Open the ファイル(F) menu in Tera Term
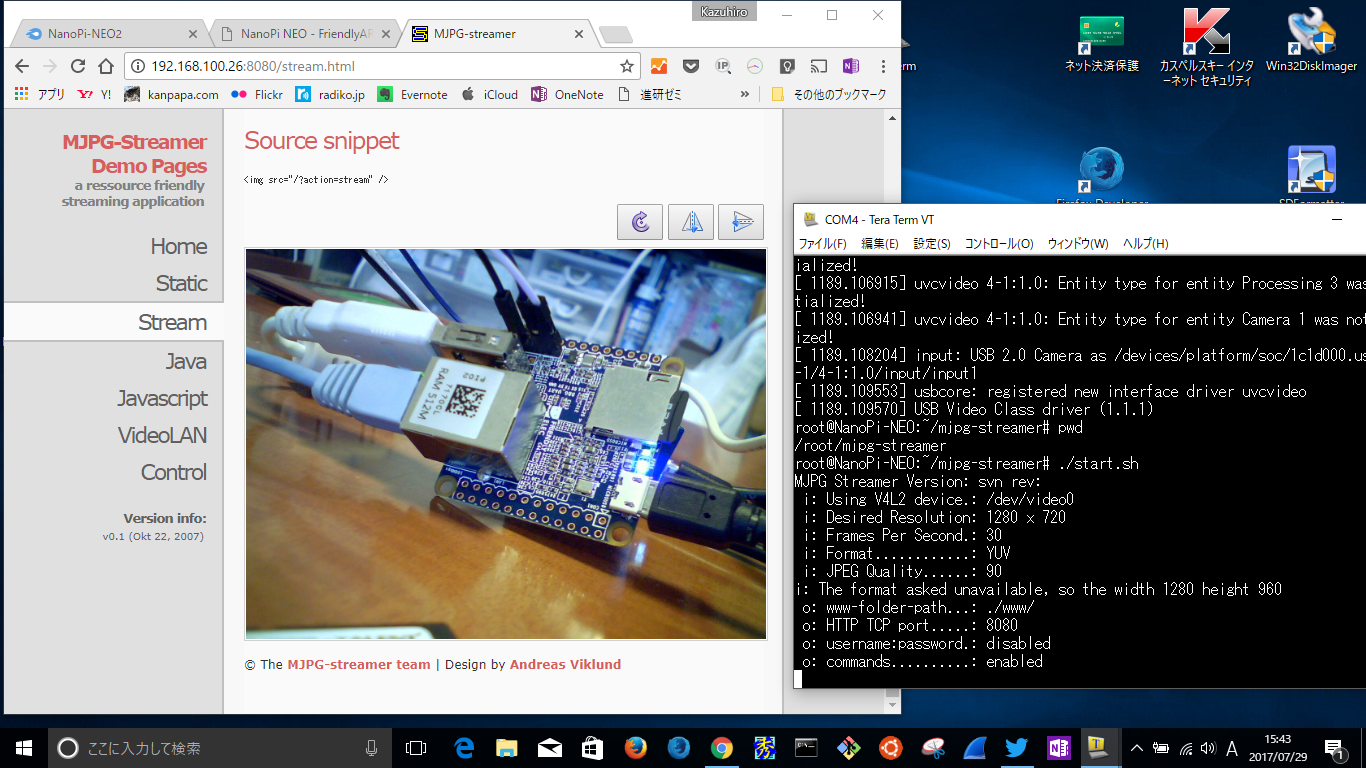 pos(822,243)
